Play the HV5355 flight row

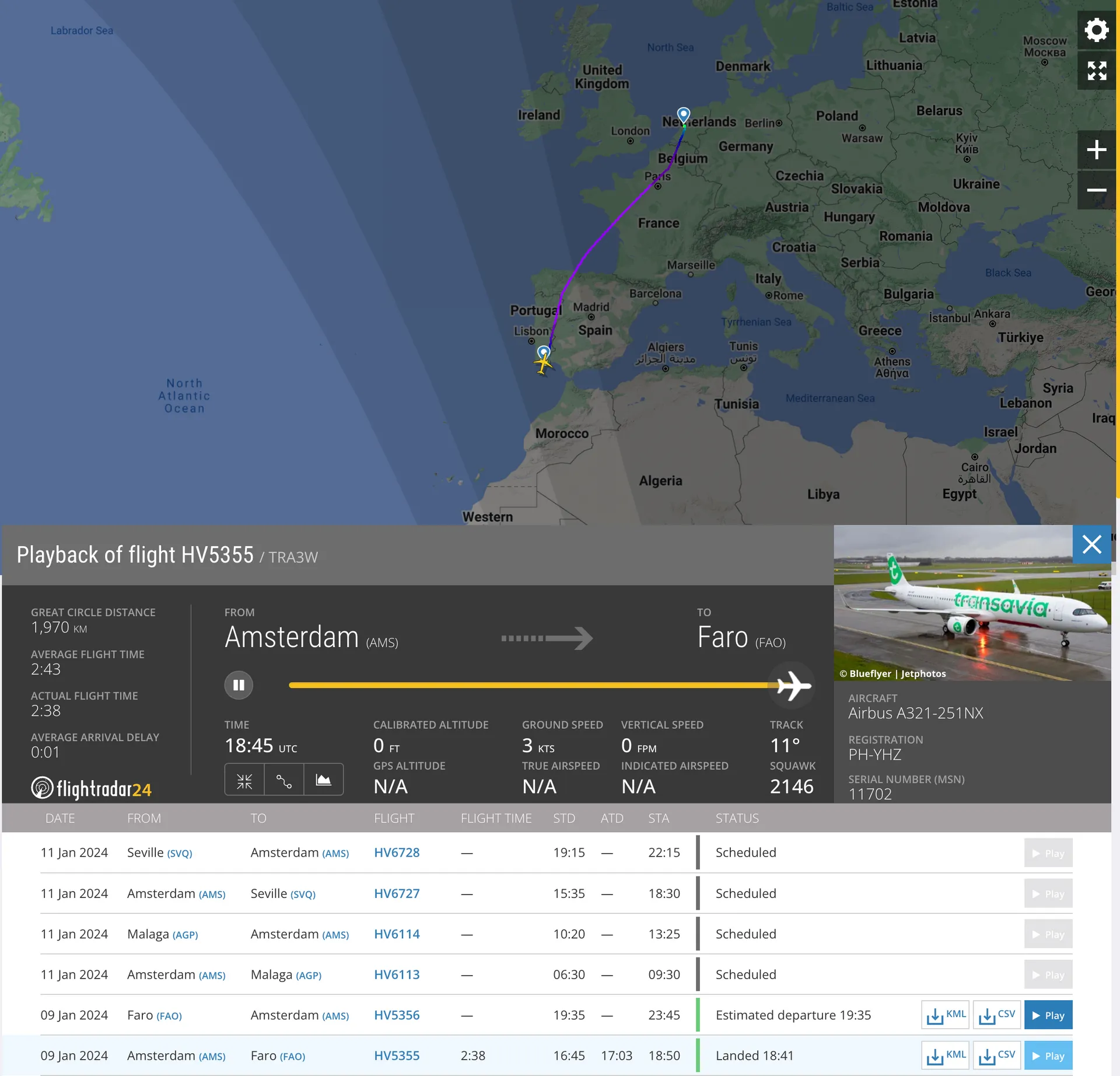[x=1048, y=1056]
